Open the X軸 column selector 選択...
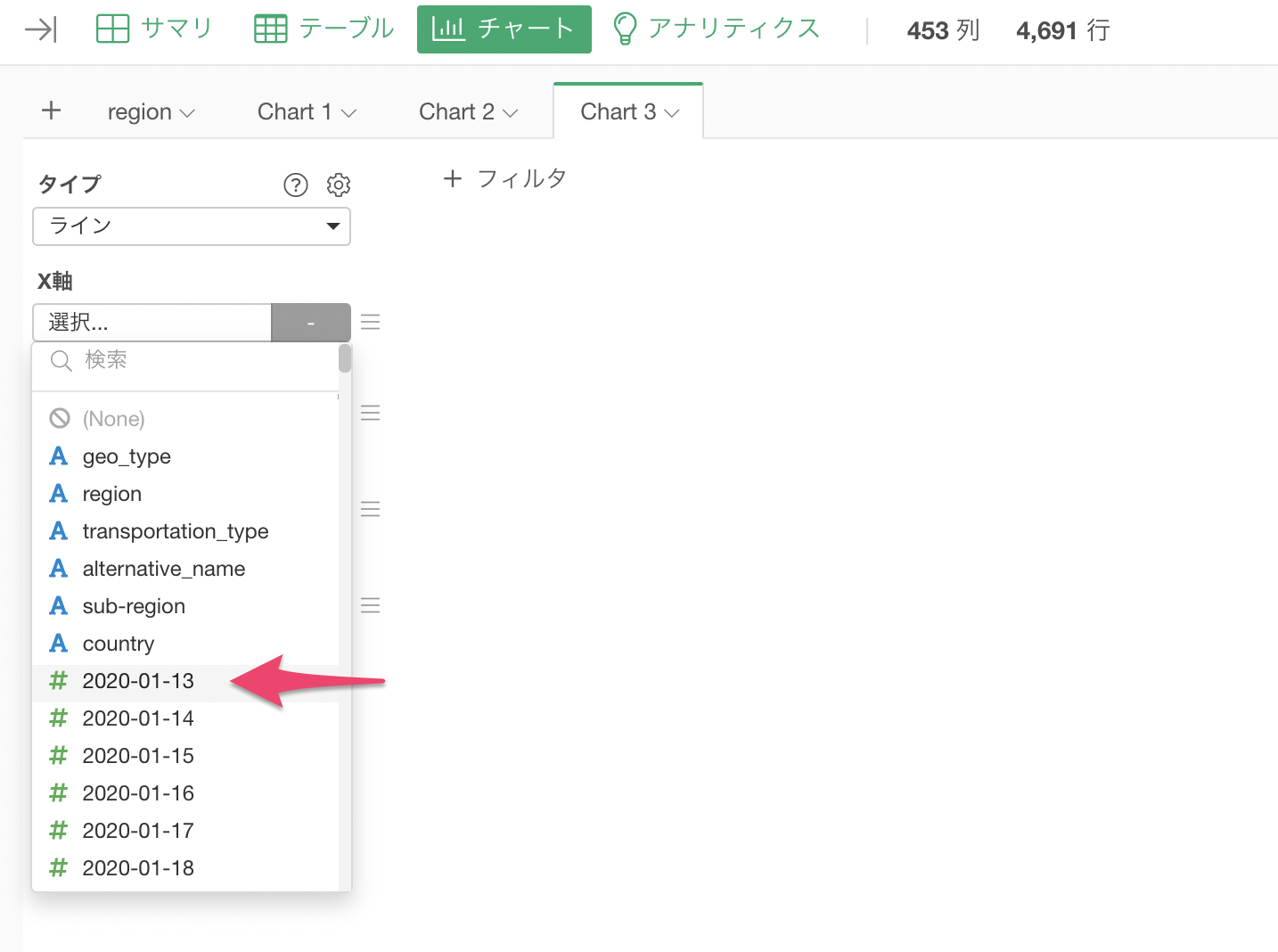Viewport: 1278px width, 952px height. (x=152, y=323)
